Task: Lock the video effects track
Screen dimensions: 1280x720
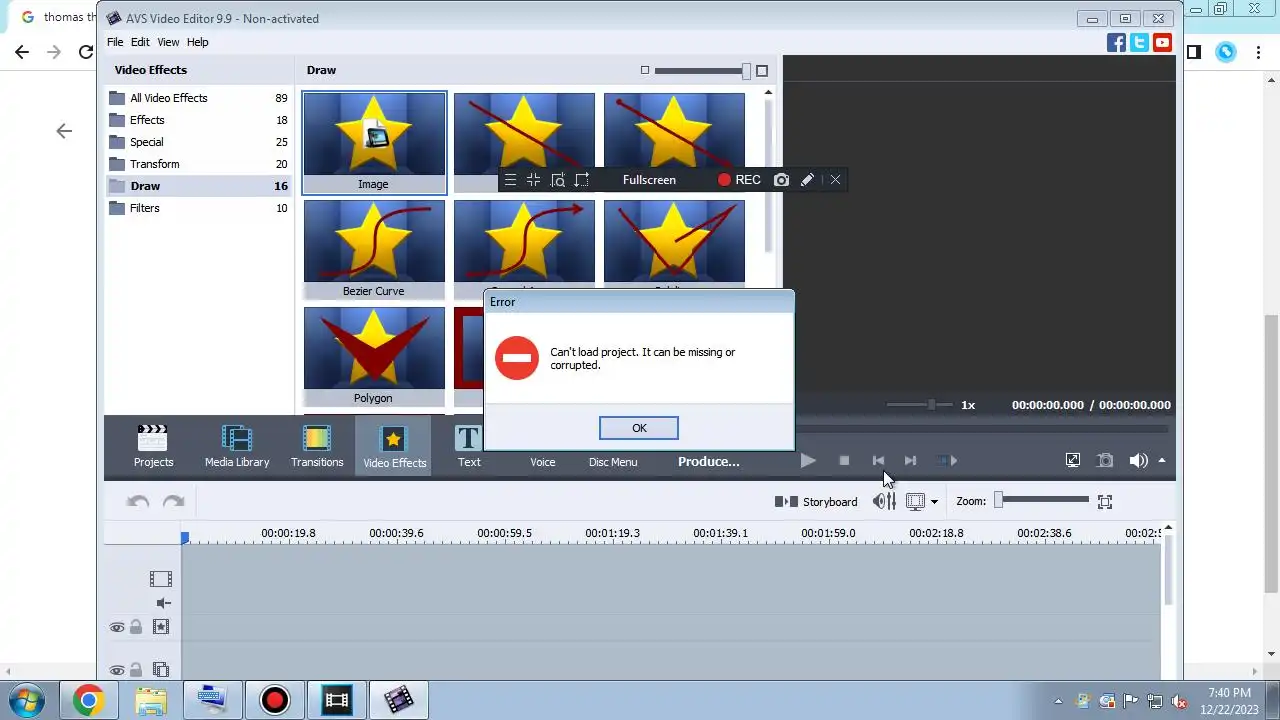Action: tap(136, 627)
